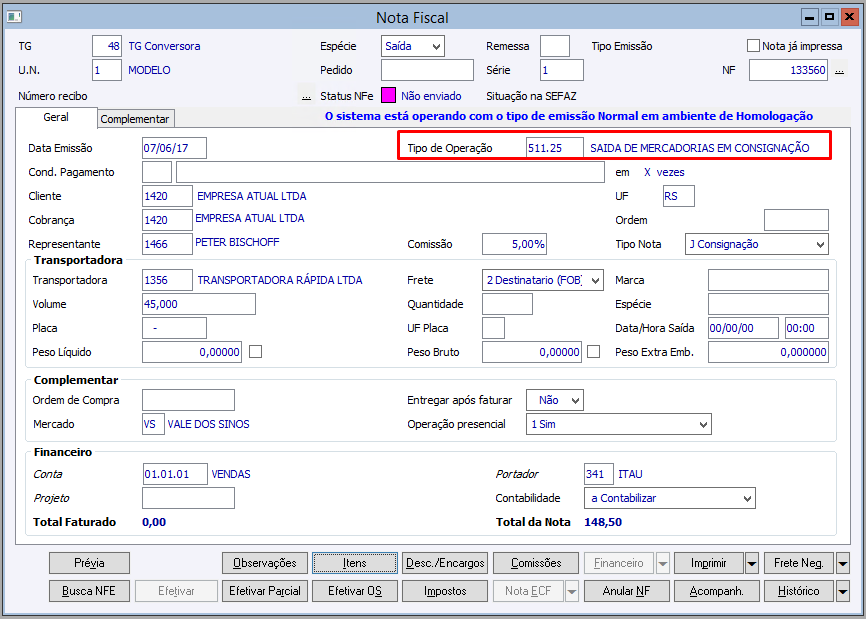866x619 pixels.
Task: Open the Número recibo lookup ellipsis
Action: click(306, 96)
